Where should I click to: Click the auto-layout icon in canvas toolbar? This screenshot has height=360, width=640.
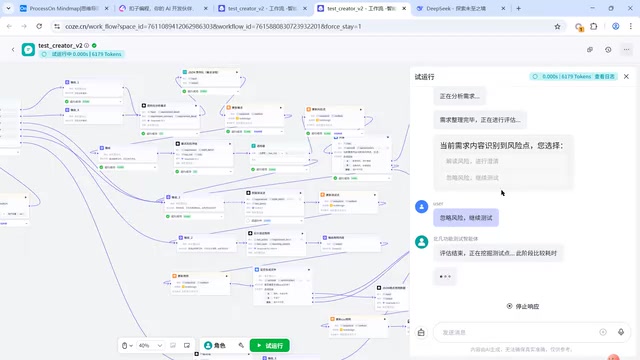(x=173, y=345)
